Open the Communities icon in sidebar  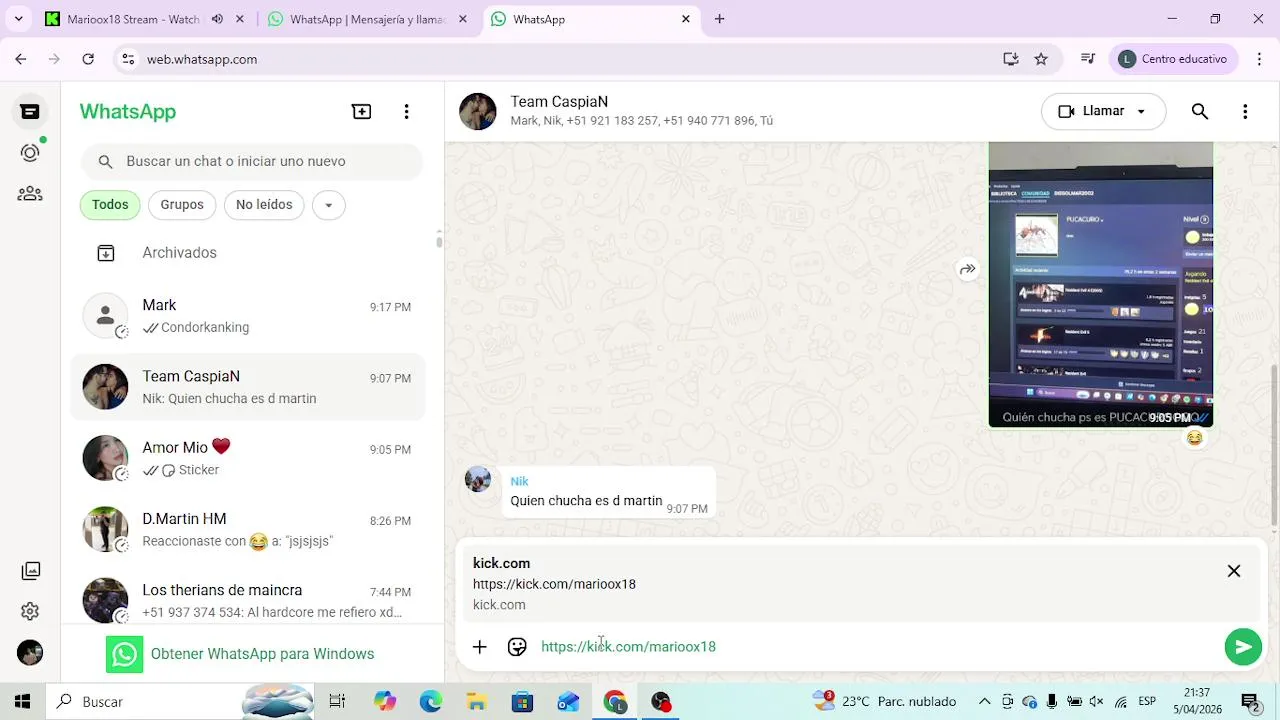click(x=30, y=194)
